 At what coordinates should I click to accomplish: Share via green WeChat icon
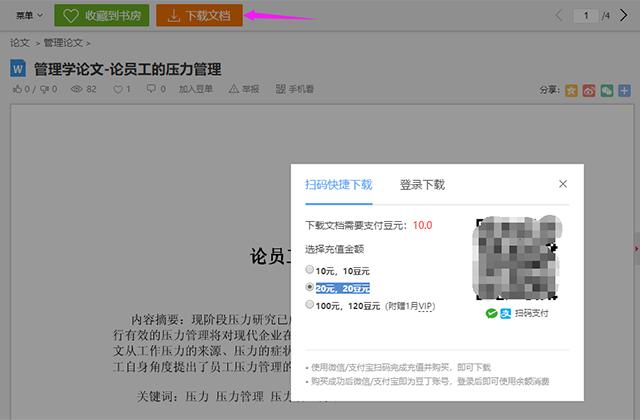pos(607,90)
